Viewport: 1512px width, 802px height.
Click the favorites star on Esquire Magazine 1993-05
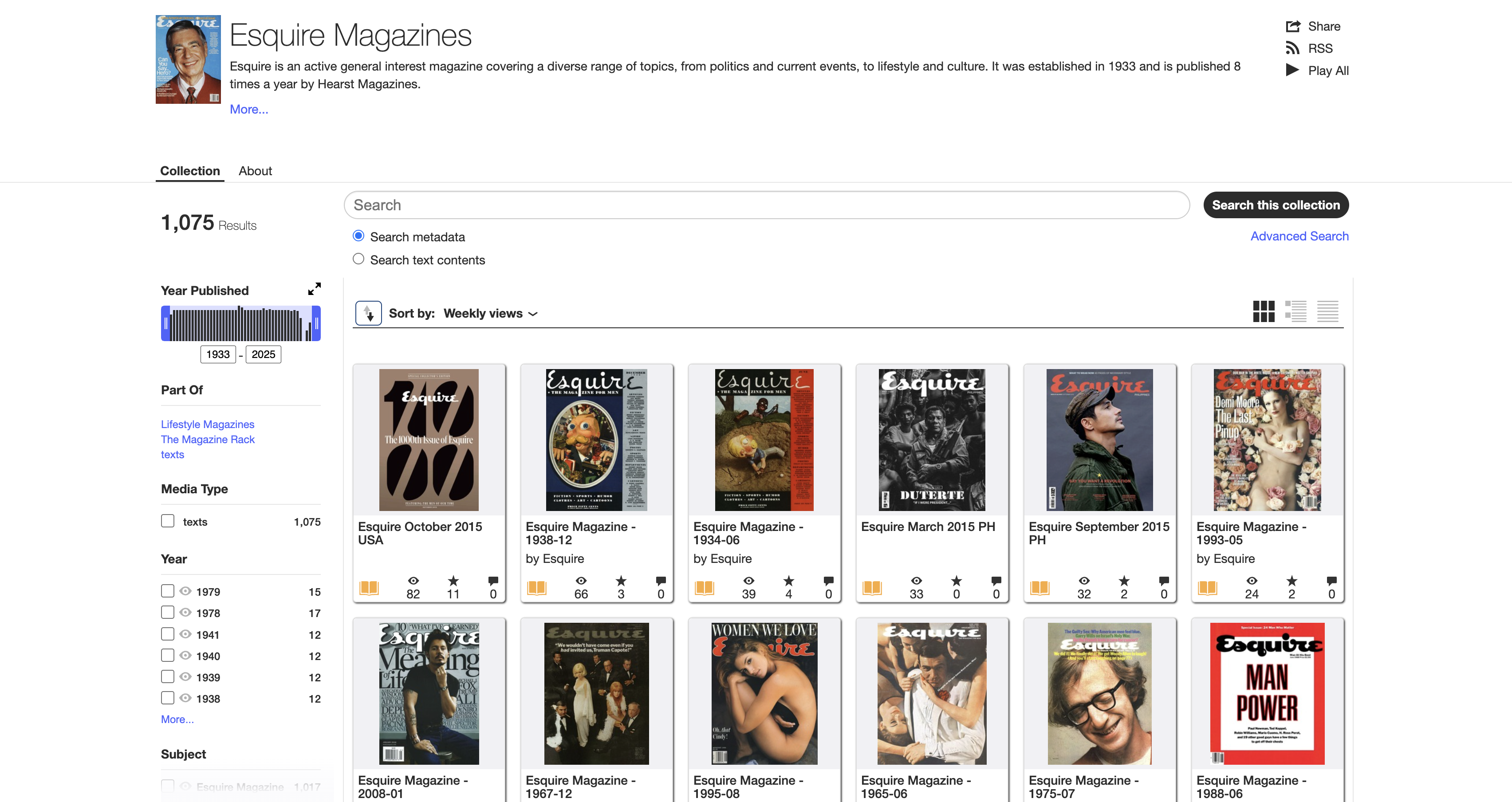(x=1292, y=580)
